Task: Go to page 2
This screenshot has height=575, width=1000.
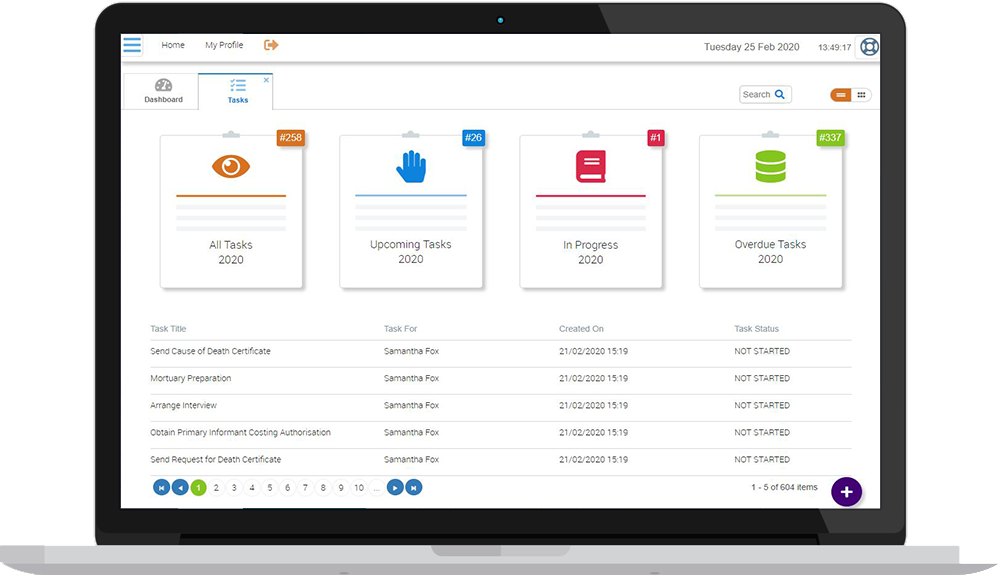Action: (216, 488)
